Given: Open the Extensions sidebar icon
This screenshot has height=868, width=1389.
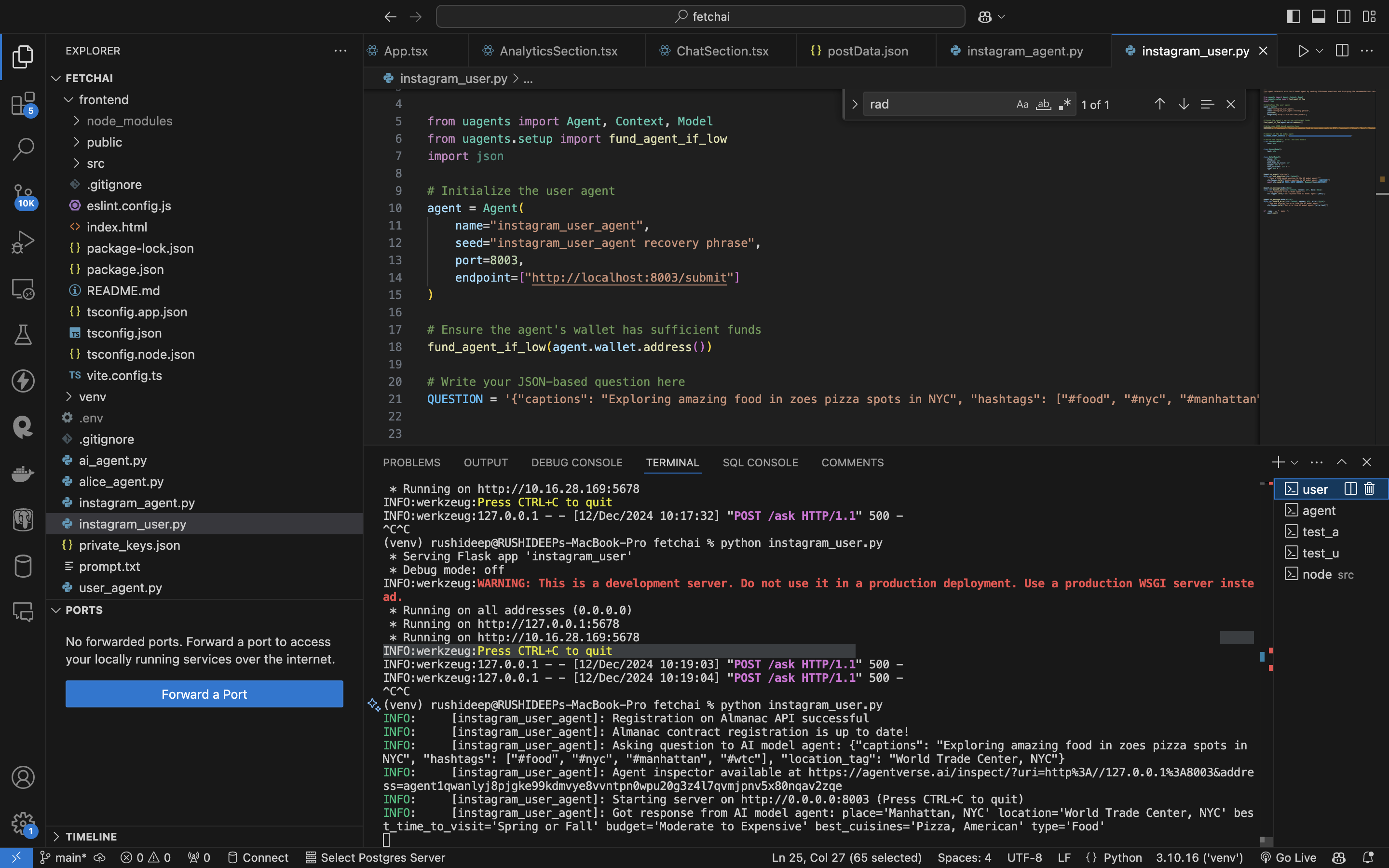Looking at the screenshot, I should (23, 104).
